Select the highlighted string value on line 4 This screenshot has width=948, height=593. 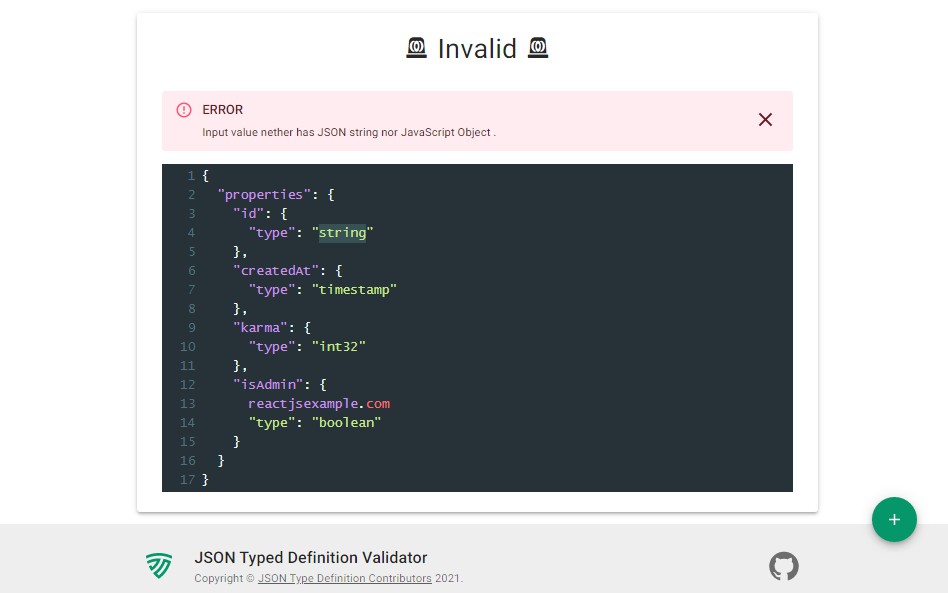pos(342,232)
